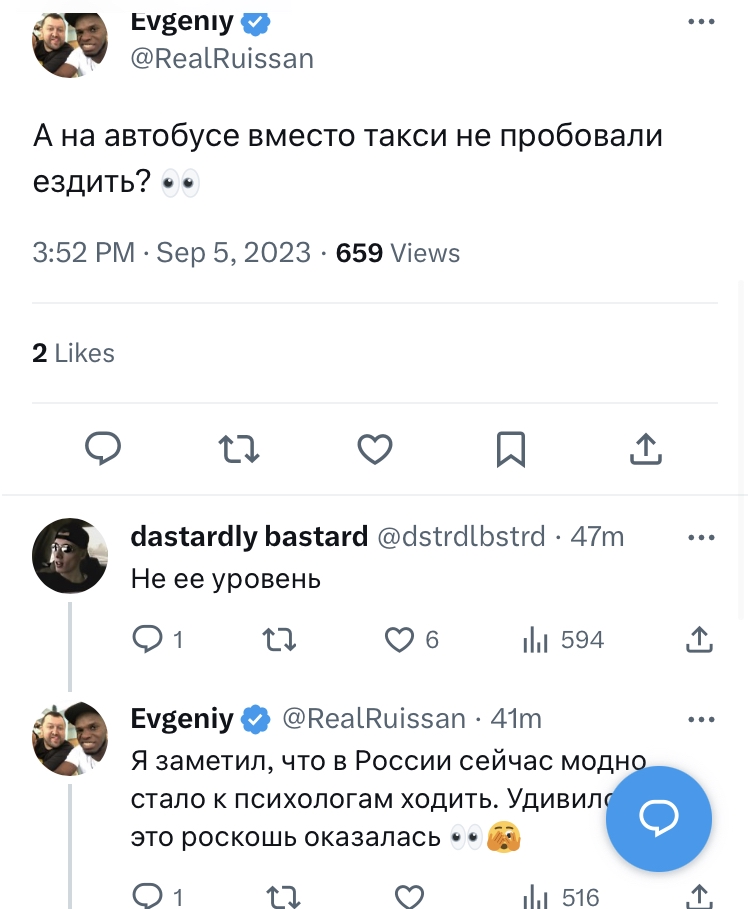
Task: Share the main tweet
Action: (x=646, y=449)
